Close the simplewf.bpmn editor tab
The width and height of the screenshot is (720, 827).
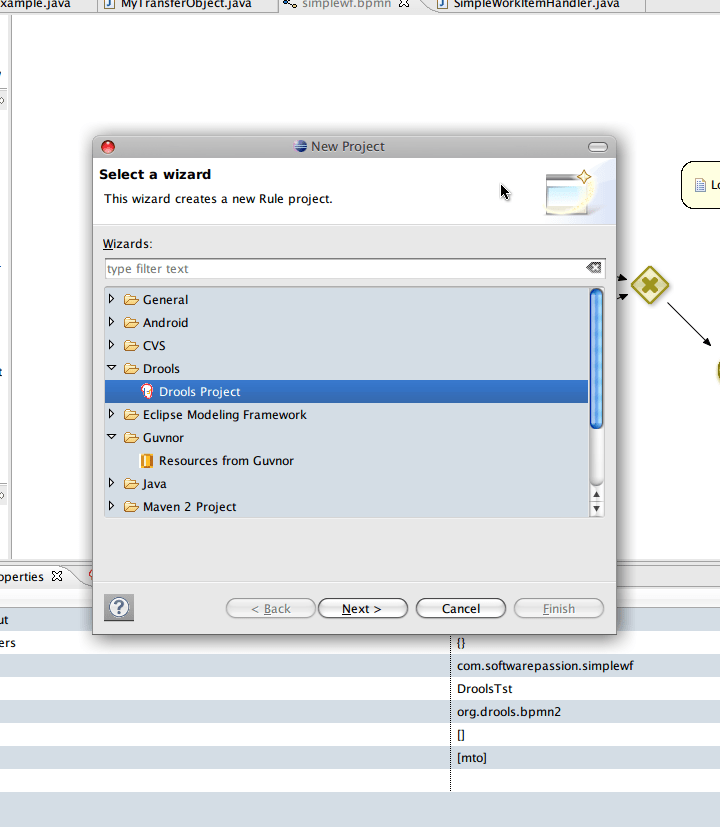point(404,4)
